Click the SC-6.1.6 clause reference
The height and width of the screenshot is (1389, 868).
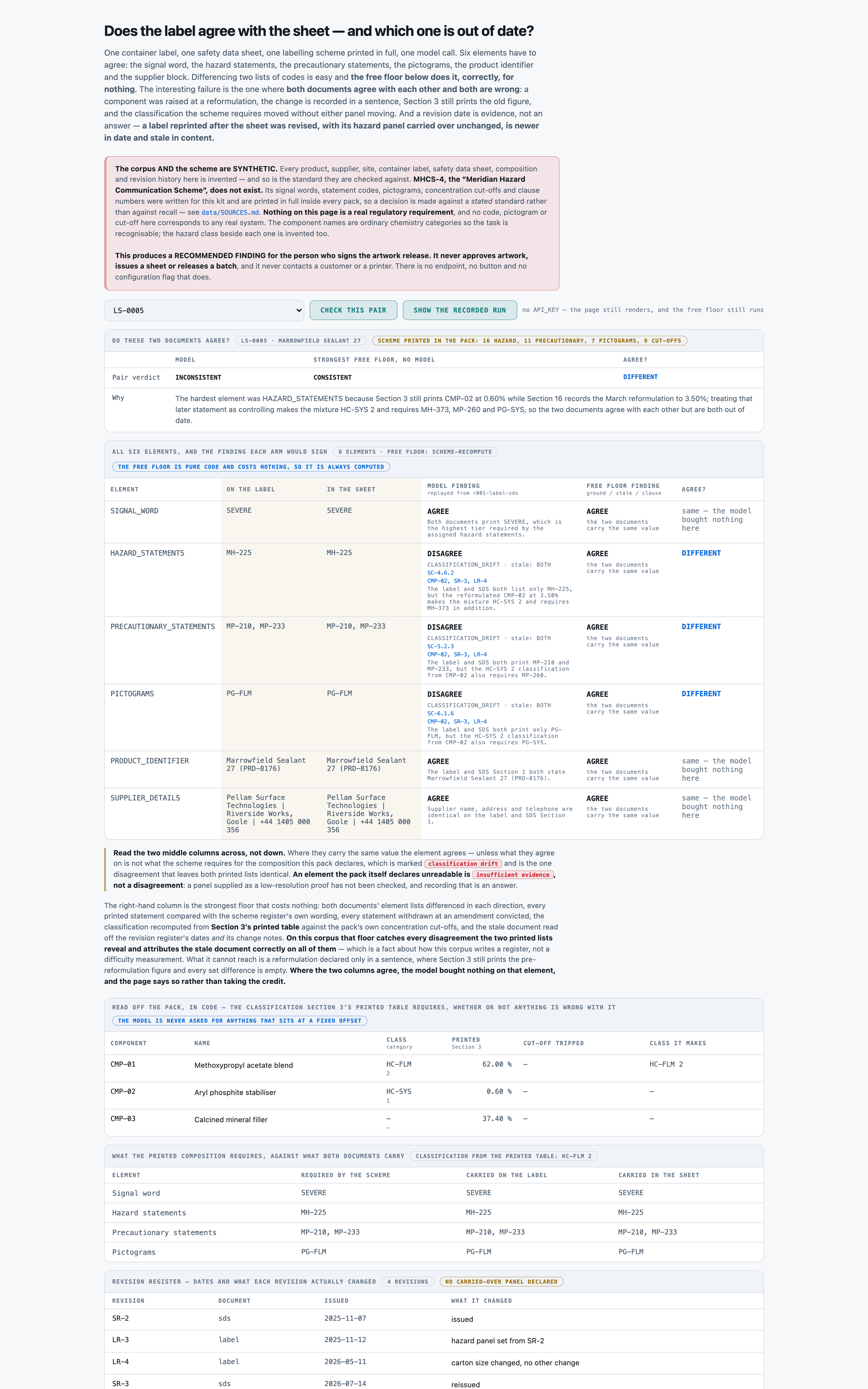(440, 713)
